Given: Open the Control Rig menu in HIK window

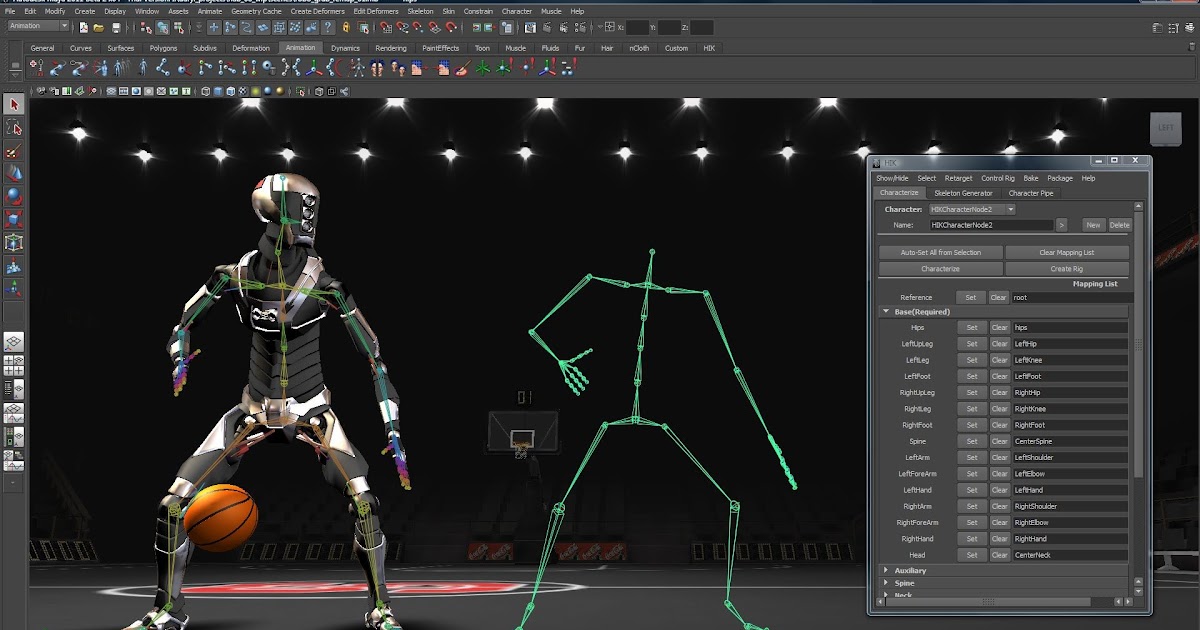Looking at the screenshot, I should tap(998, 178).
